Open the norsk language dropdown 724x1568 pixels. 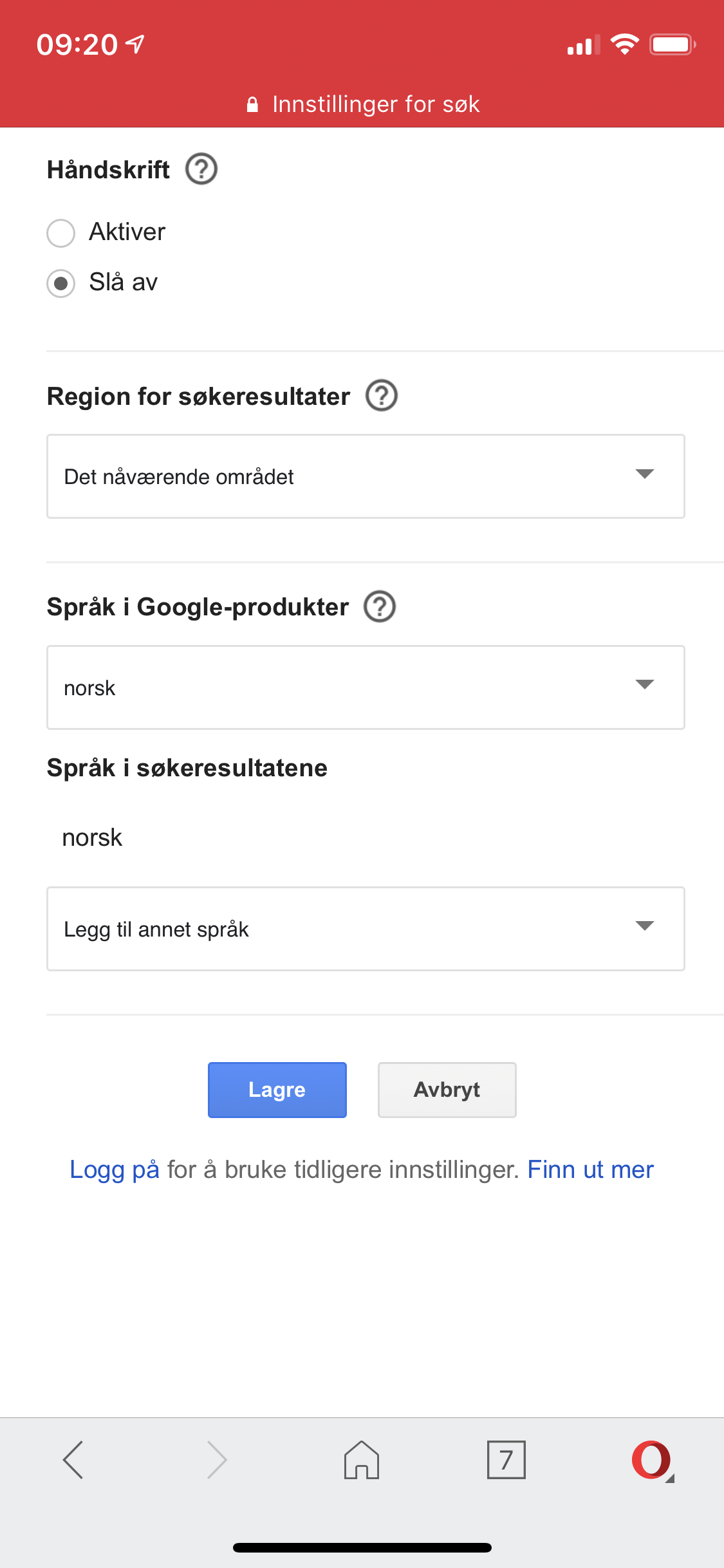pos(366,687)
